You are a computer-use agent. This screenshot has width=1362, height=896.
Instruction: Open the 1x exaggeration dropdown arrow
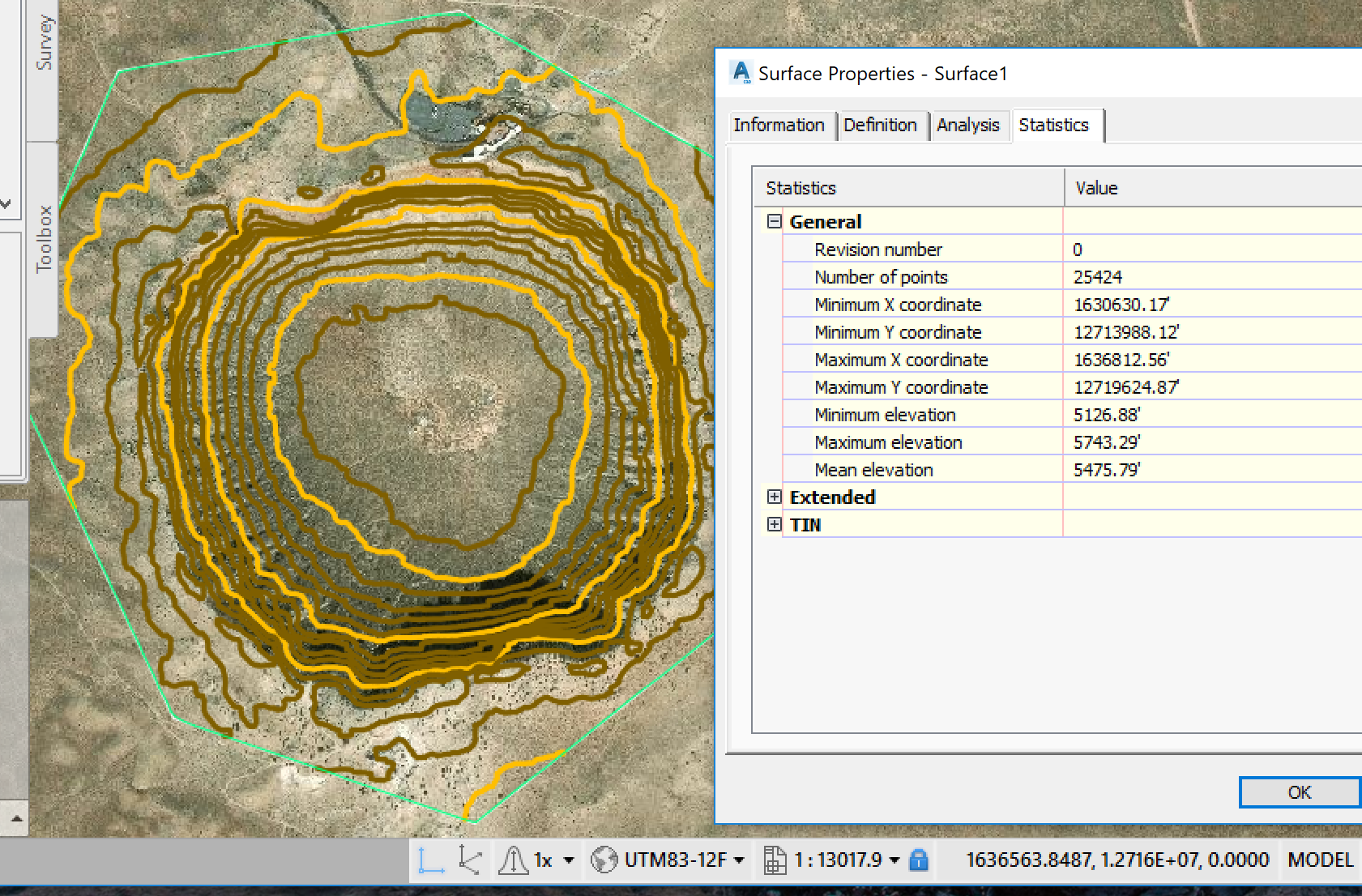[x=569, y=860]
